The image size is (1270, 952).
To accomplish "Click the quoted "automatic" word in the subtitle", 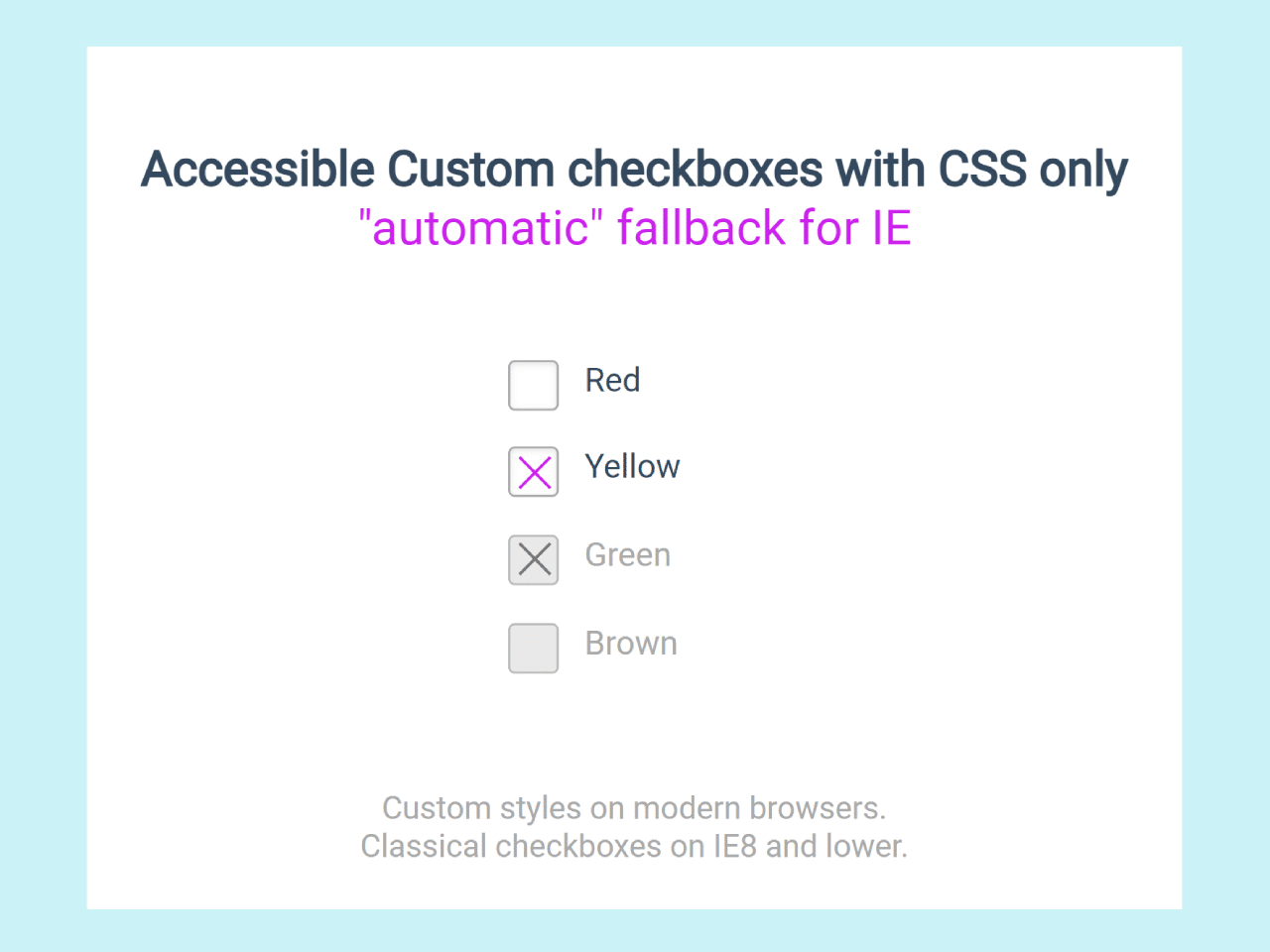I will pyautogui.click(x=481, y=228).
